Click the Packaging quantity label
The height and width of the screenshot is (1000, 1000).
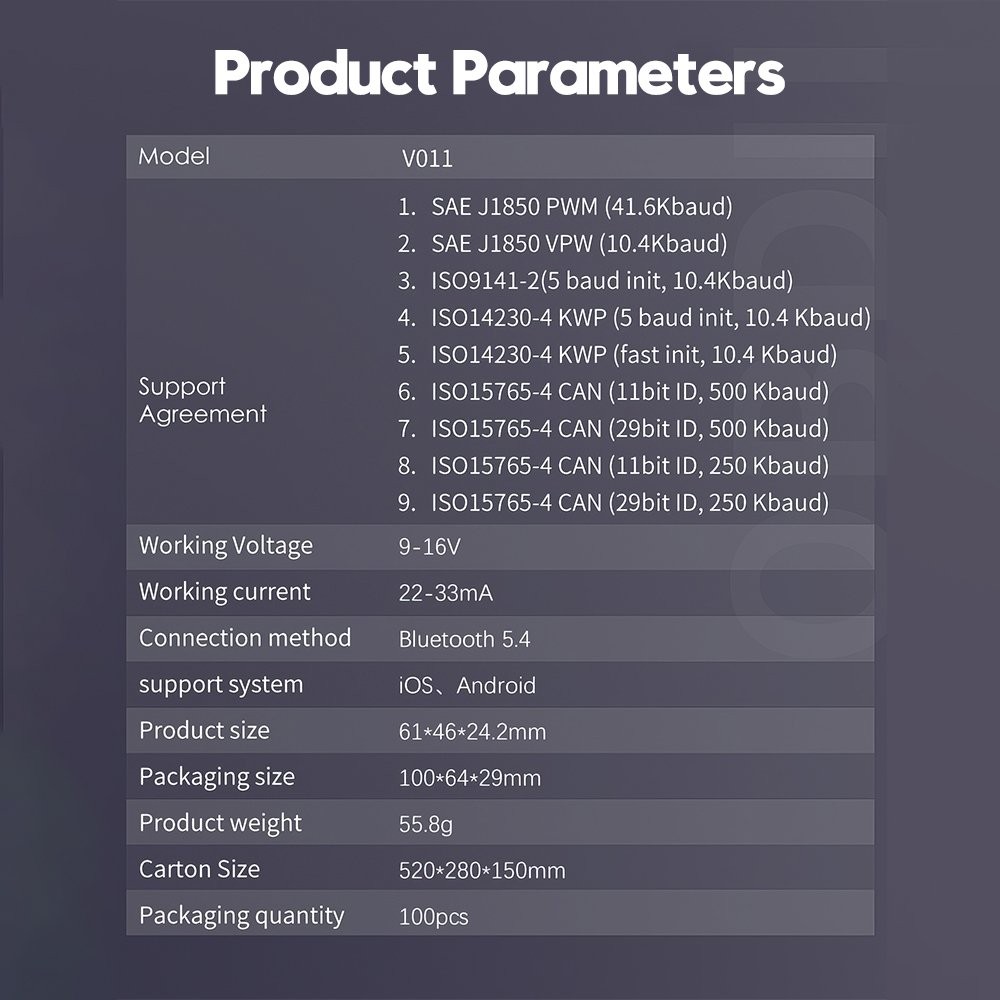(241, 916)
